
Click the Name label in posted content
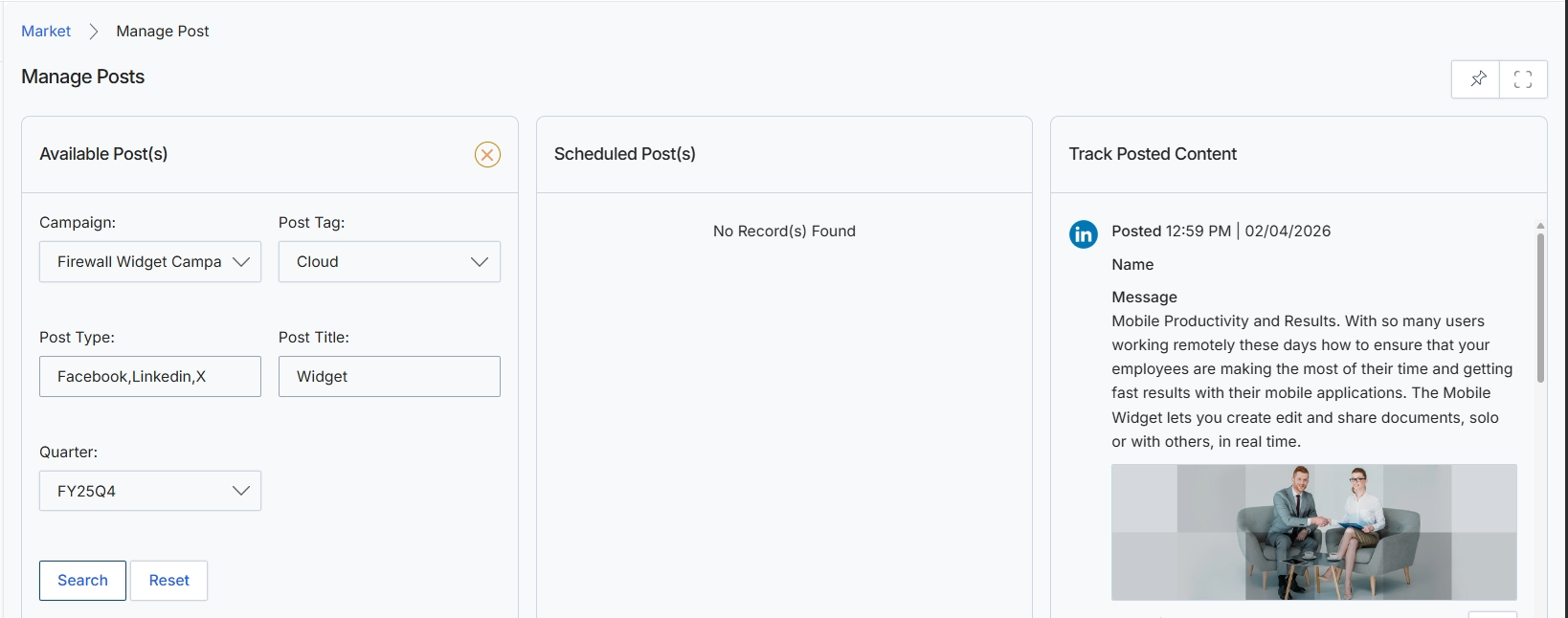(x=1132, y=265)
